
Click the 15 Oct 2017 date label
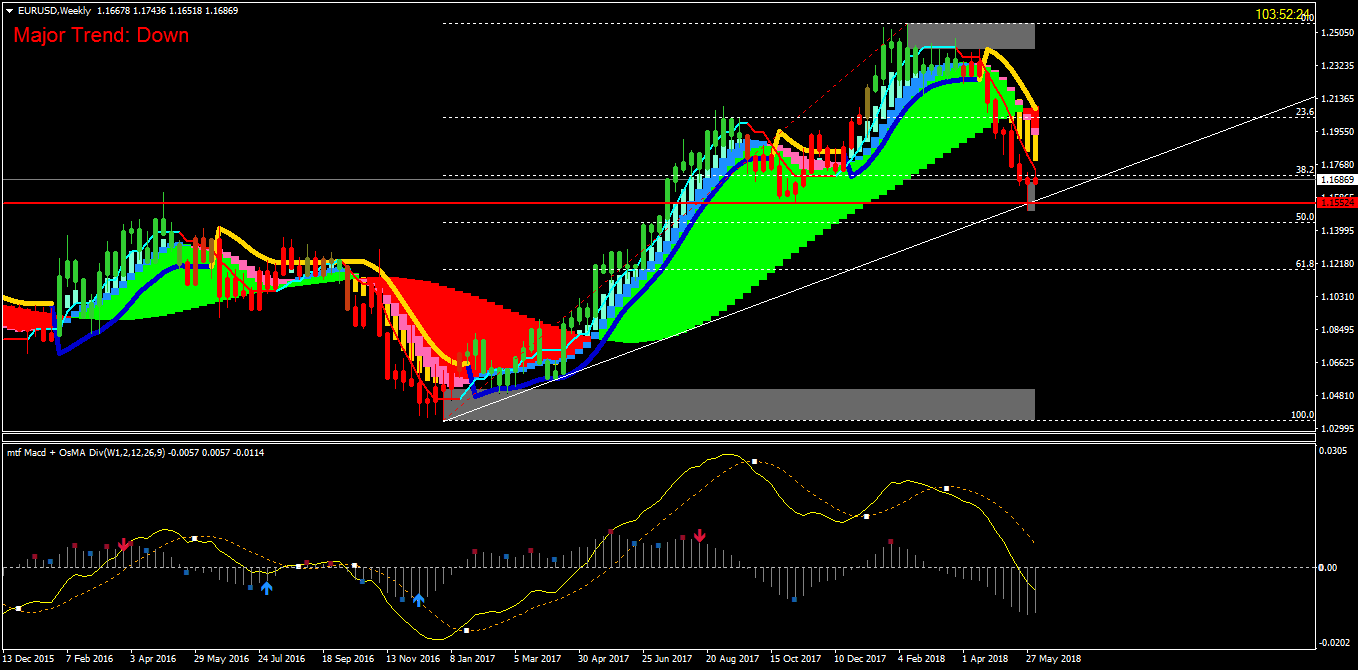[x=796, y=659]
